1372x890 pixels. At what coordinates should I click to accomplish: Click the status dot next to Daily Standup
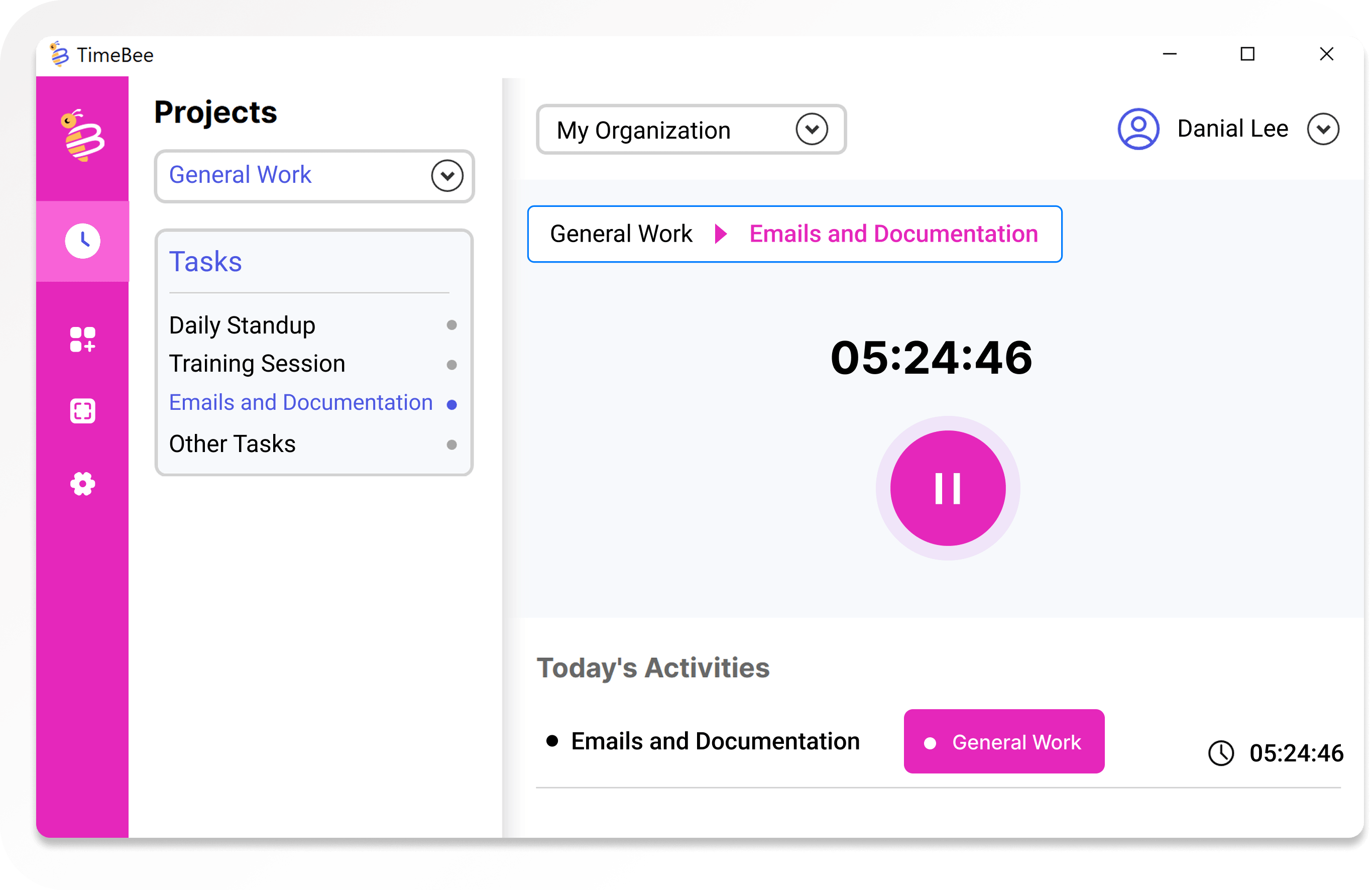click(452, 325)
